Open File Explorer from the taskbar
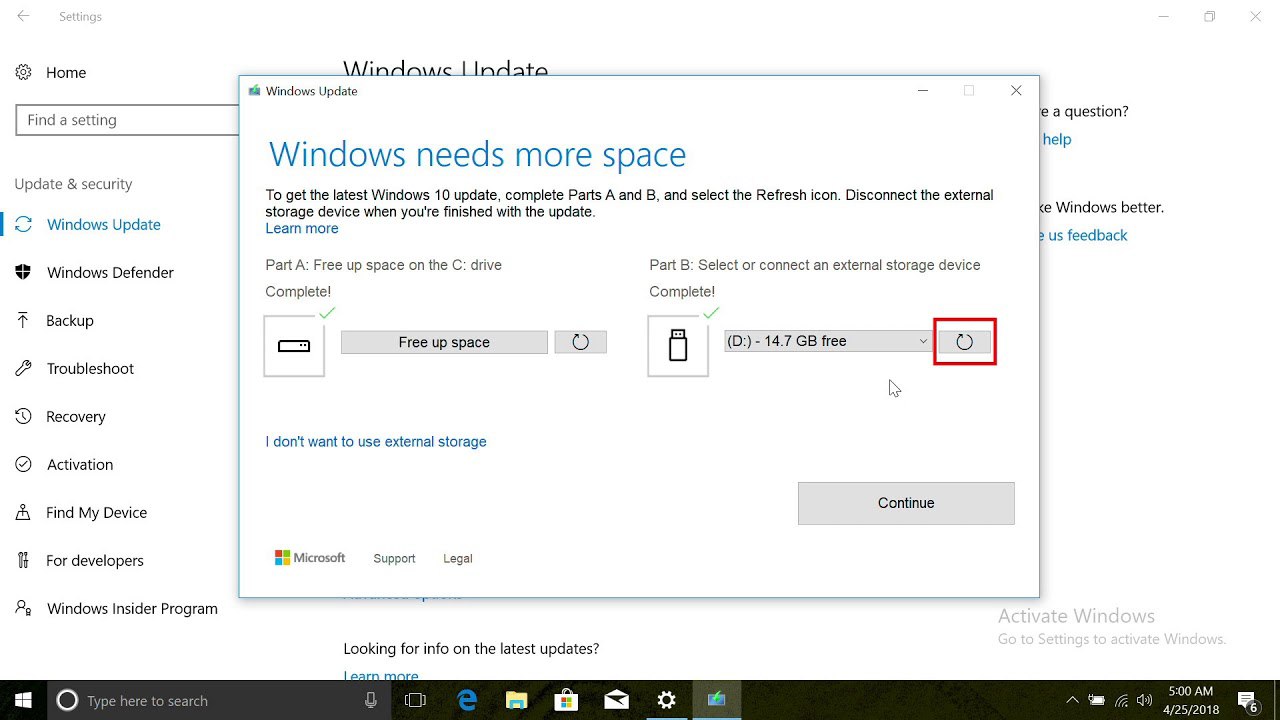Image resolution: width=1280 pixels, height=720 pixels. pos(516,700)
